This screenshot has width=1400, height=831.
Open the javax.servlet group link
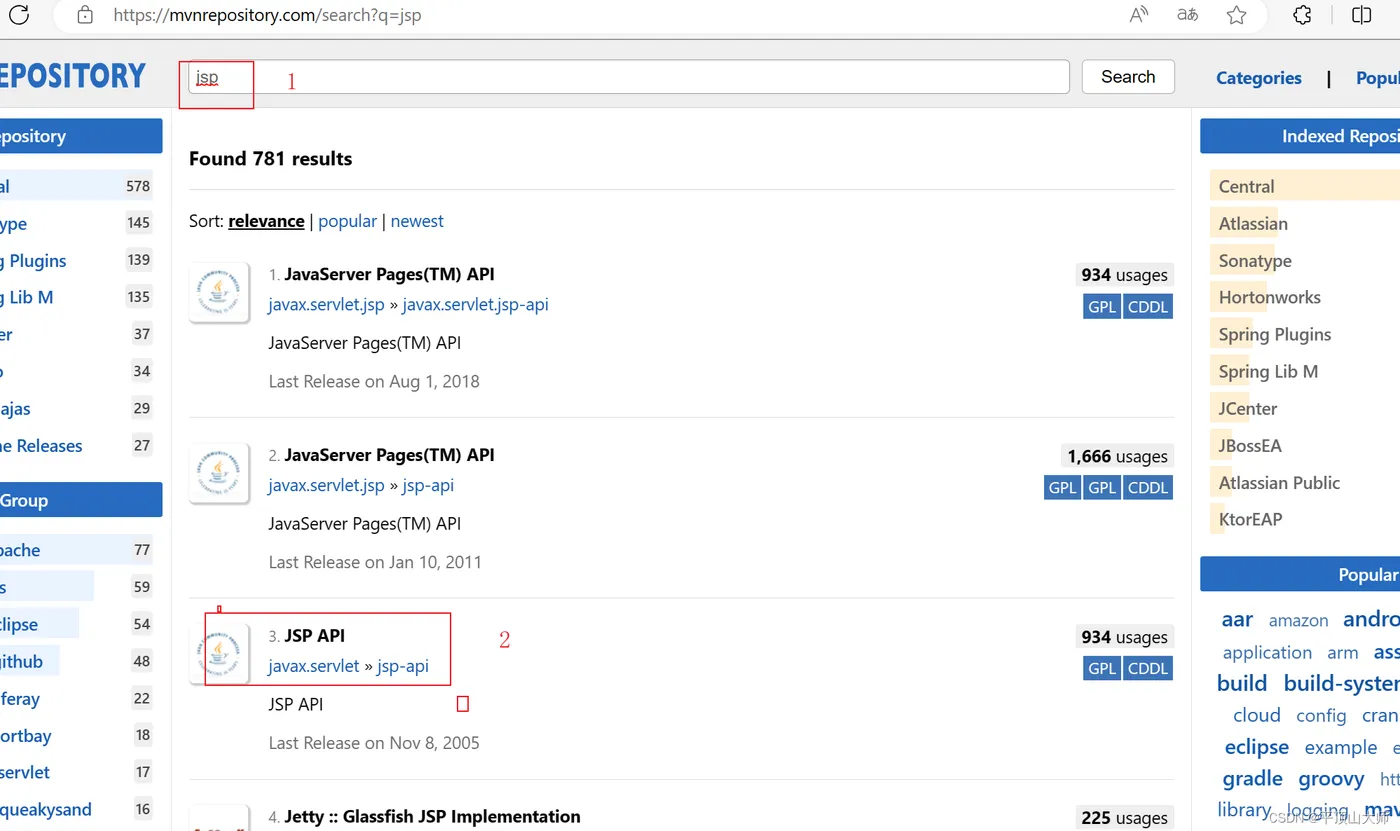coord(314,666)
